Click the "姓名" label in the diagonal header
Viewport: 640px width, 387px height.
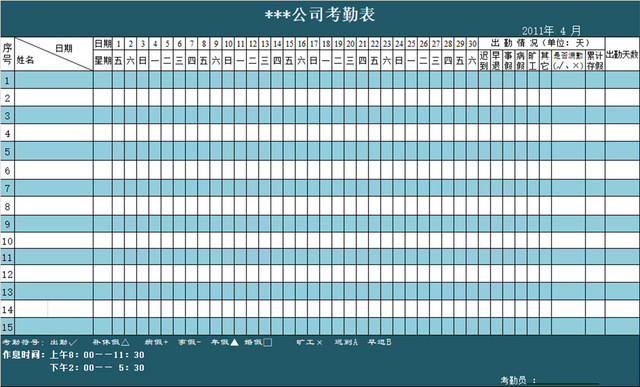point(25,60)
